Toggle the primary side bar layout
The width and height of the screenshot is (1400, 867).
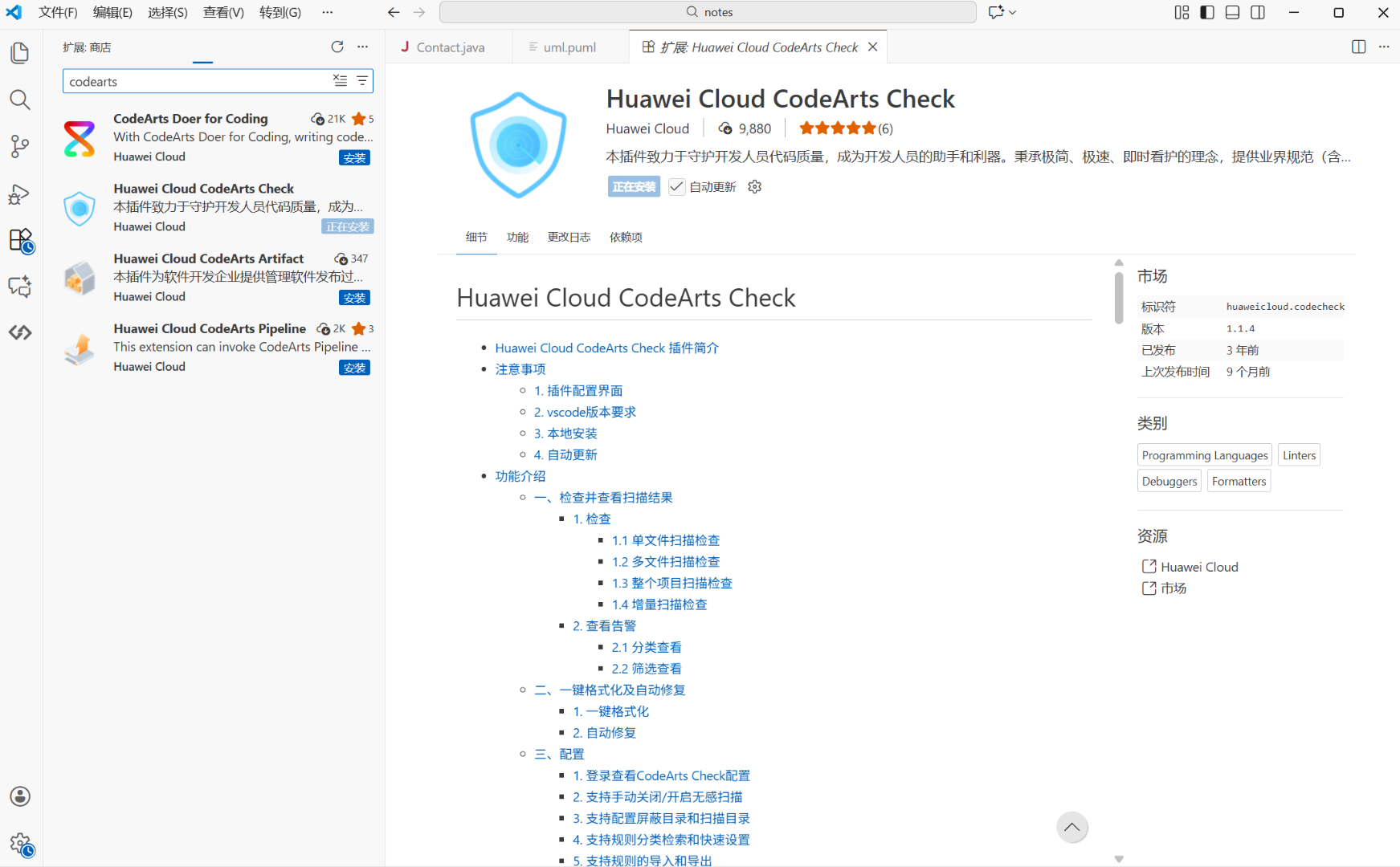[x=1207, y=12]
